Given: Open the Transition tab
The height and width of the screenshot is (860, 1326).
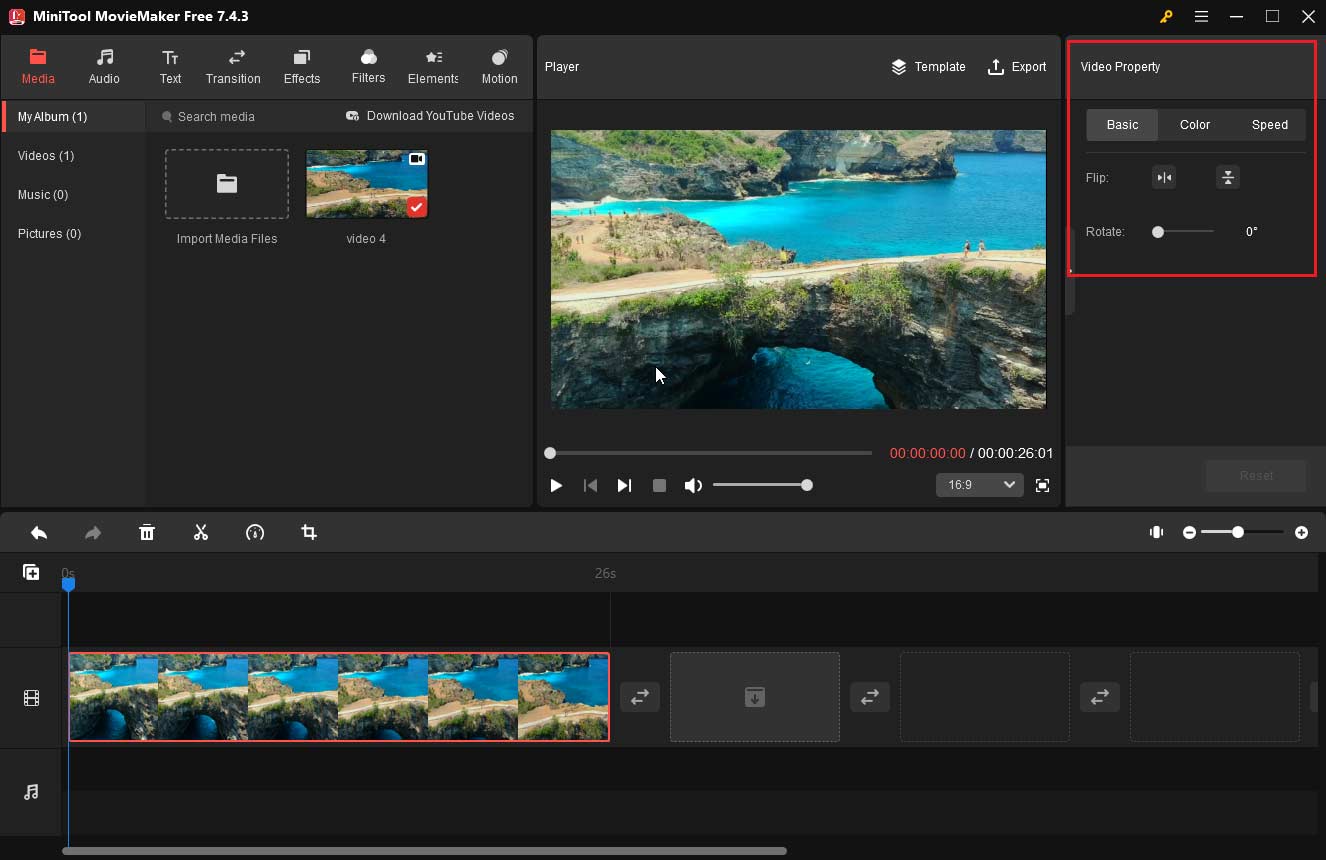Looking at the screenshot, I should 233,66.
